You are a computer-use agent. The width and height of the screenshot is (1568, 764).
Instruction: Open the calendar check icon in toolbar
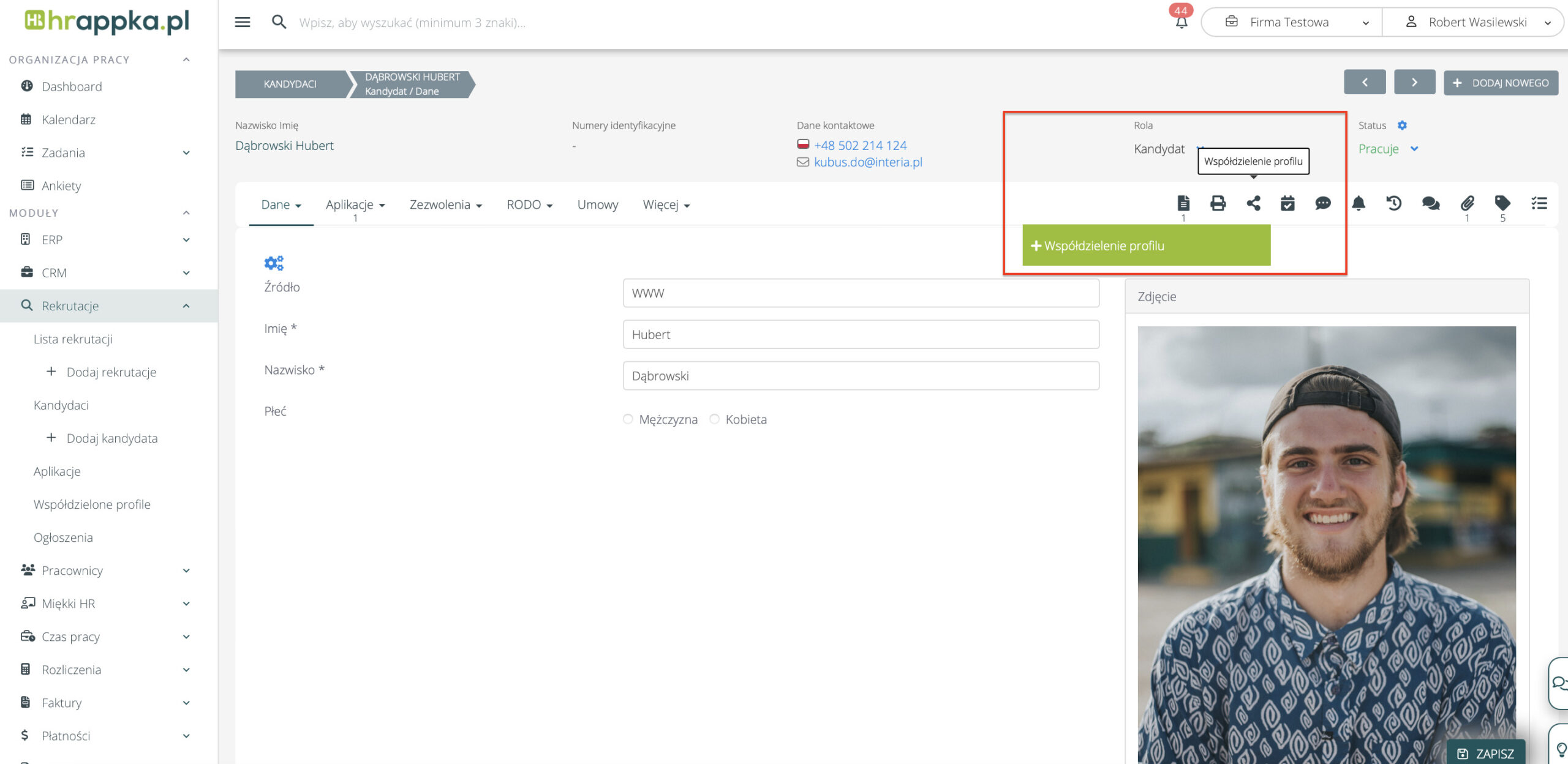[1287, 203]
